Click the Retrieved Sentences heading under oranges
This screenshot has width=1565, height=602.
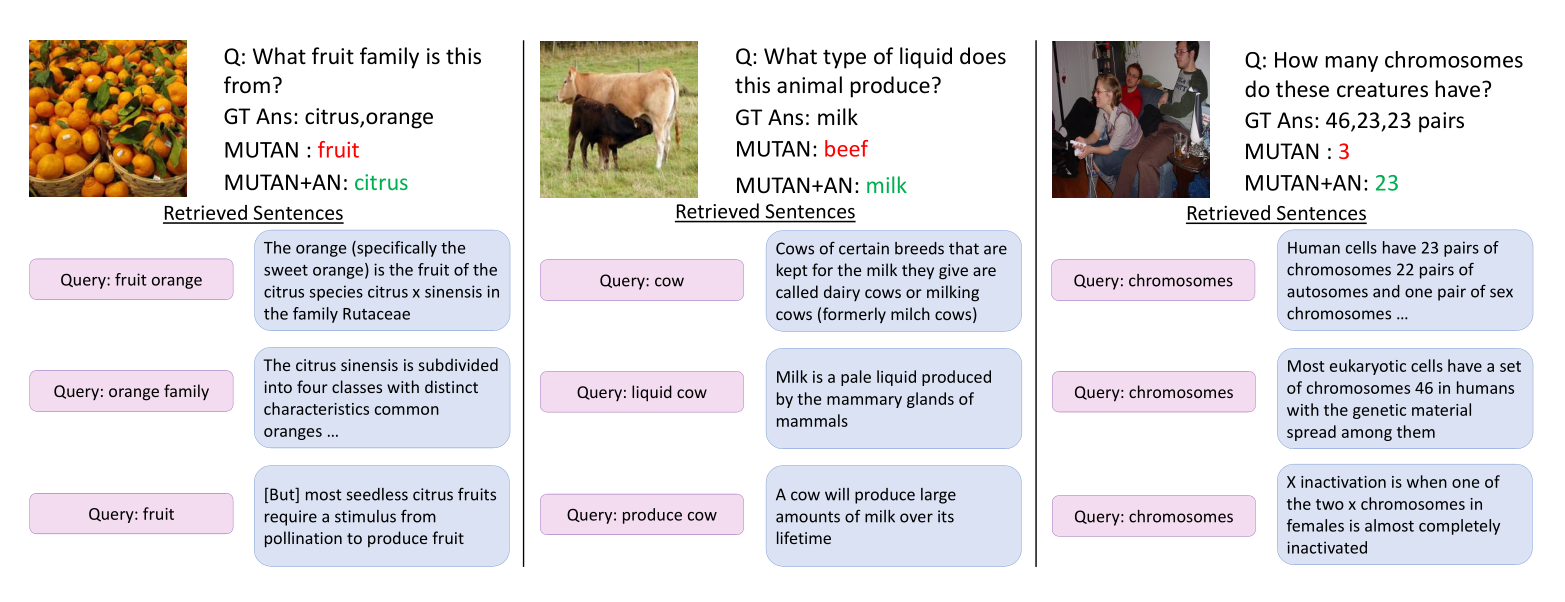(x=253, y=213)
